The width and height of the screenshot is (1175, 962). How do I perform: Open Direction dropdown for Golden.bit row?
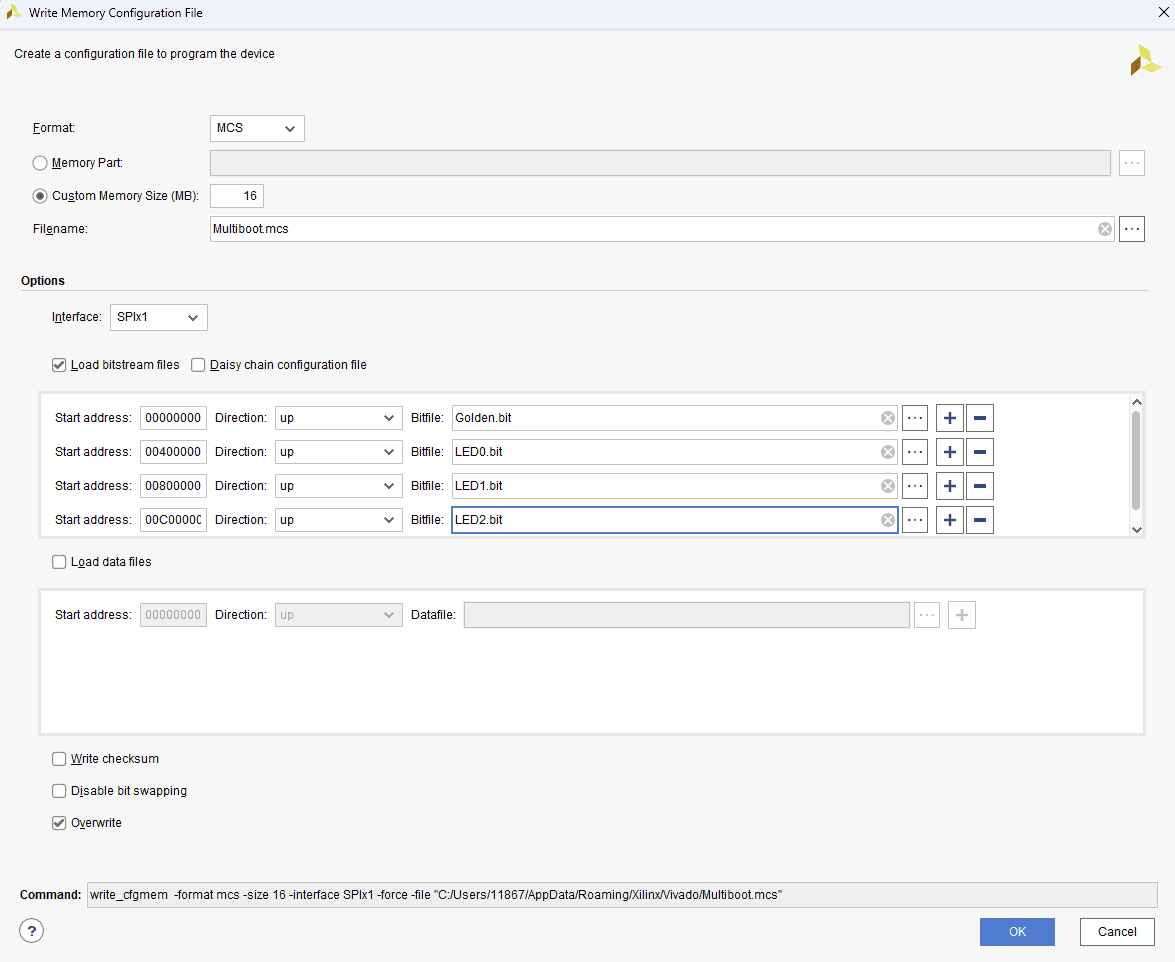338,418
